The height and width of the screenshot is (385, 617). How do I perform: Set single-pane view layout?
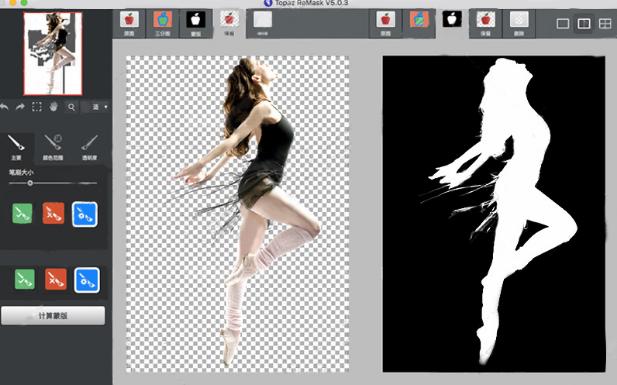563,24
